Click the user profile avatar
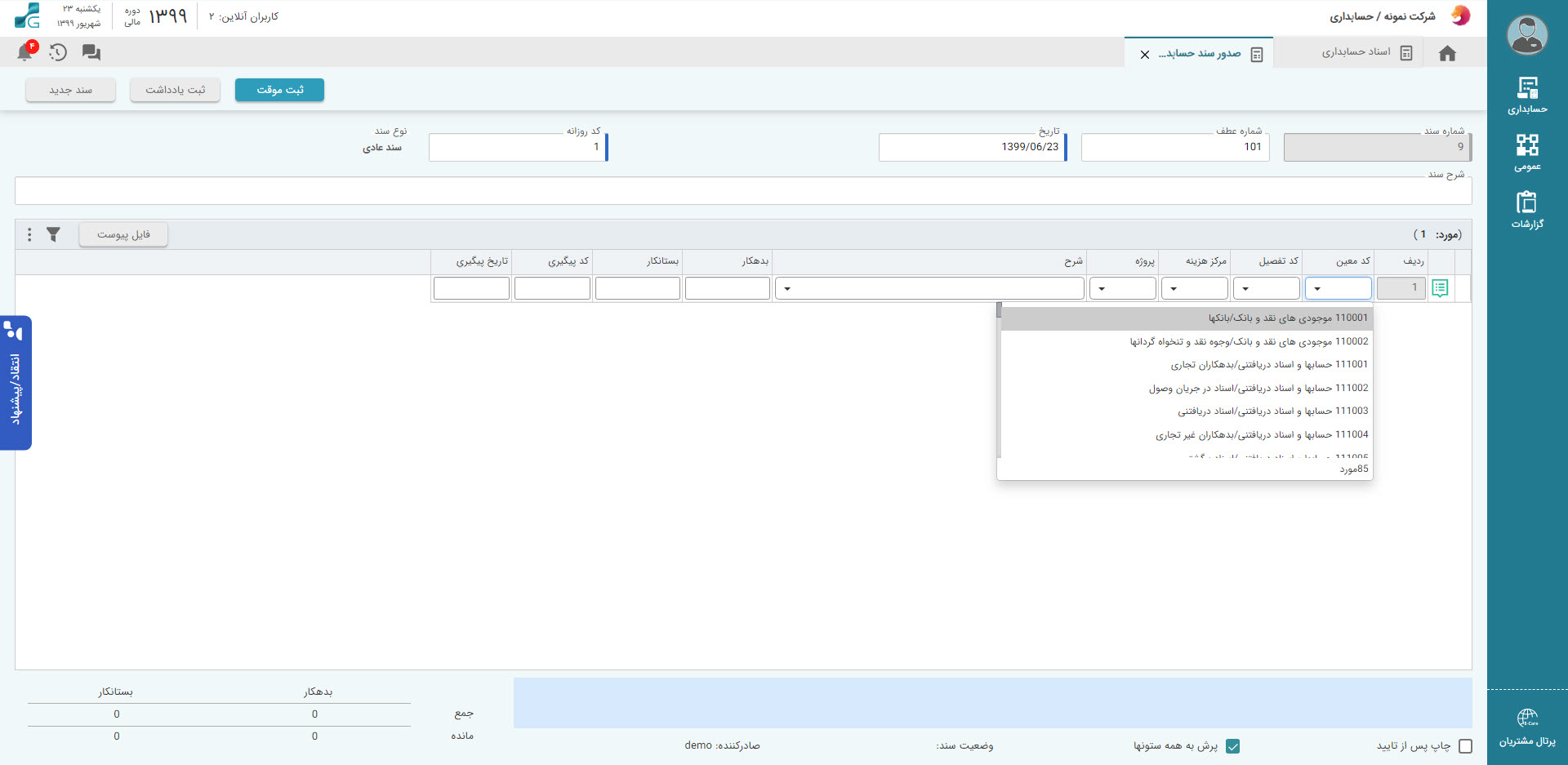The image size is (1568, 765). tap(1527, 35)
